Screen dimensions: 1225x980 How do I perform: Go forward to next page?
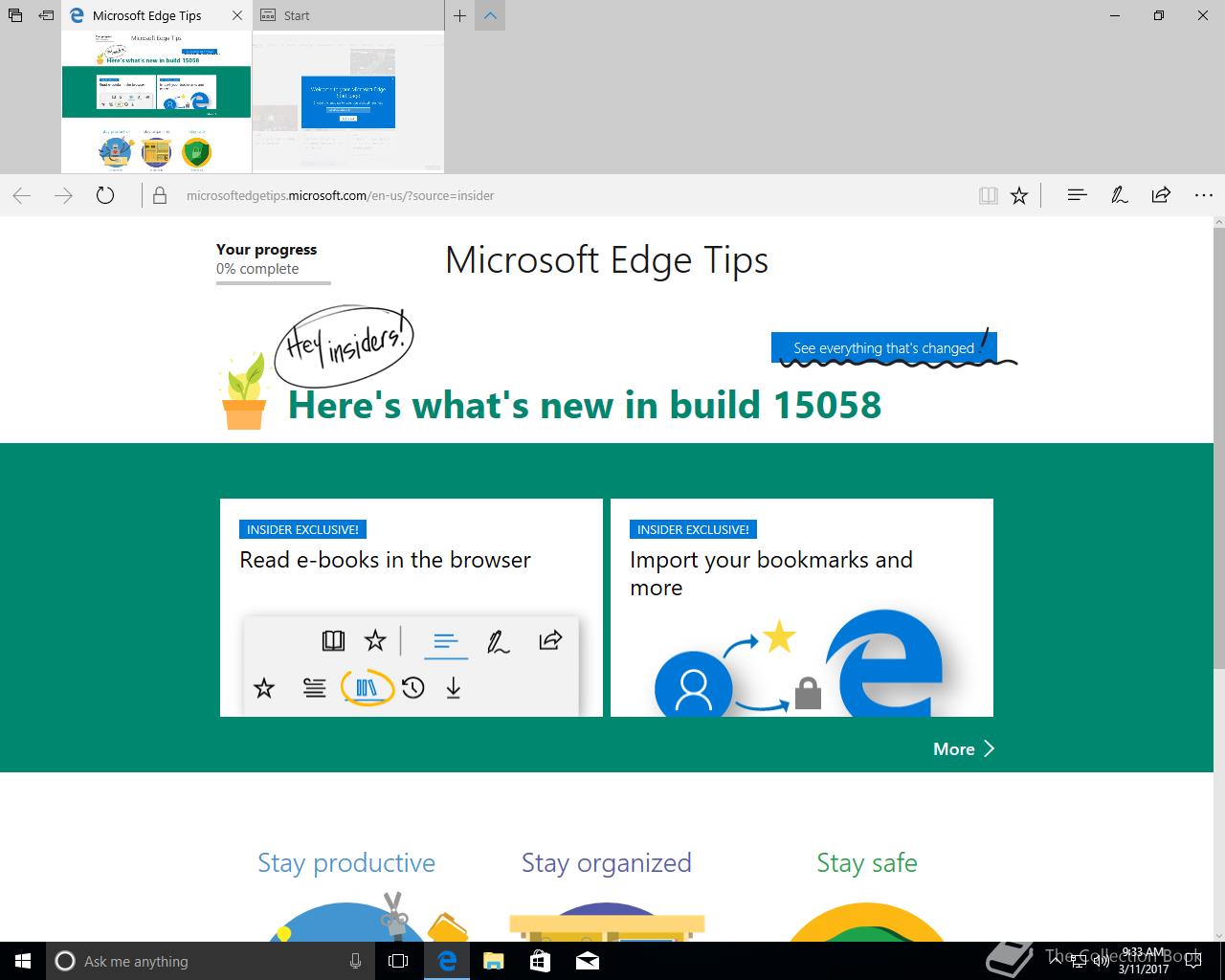pyautogui.click(x=63, y=195)
